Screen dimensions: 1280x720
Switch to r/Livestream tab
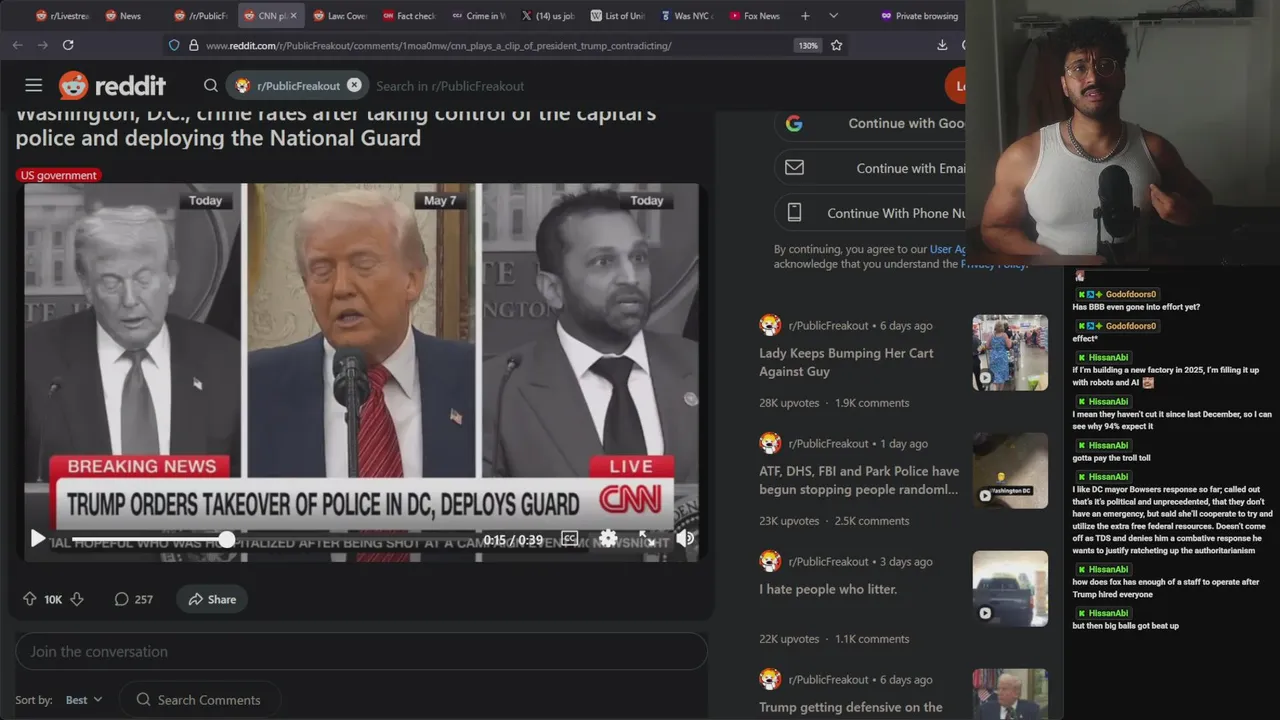click(x=62, y=16)
